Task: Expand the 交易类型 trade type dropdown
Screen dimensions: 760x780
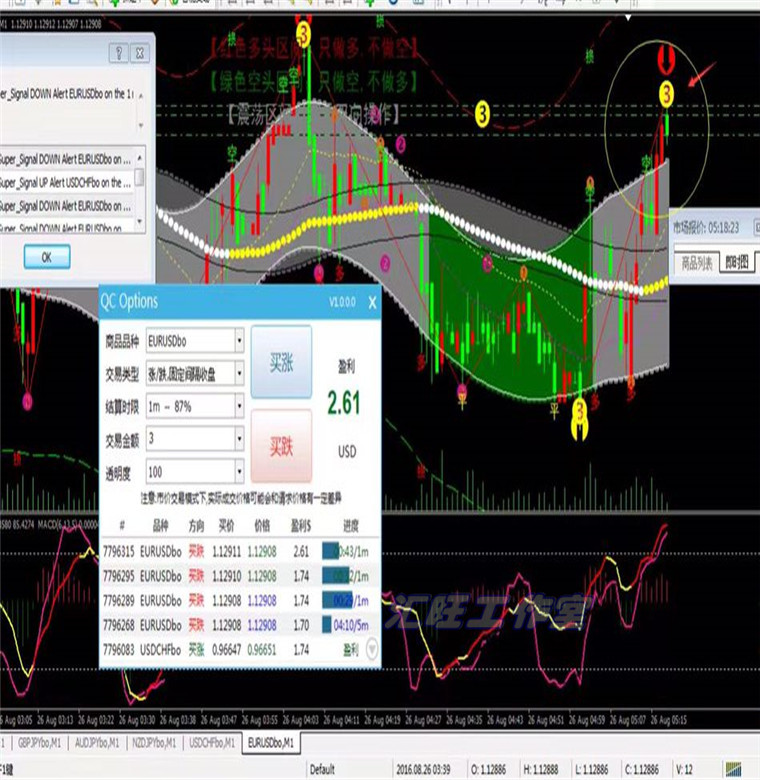Action: click(x=239, y=374)
